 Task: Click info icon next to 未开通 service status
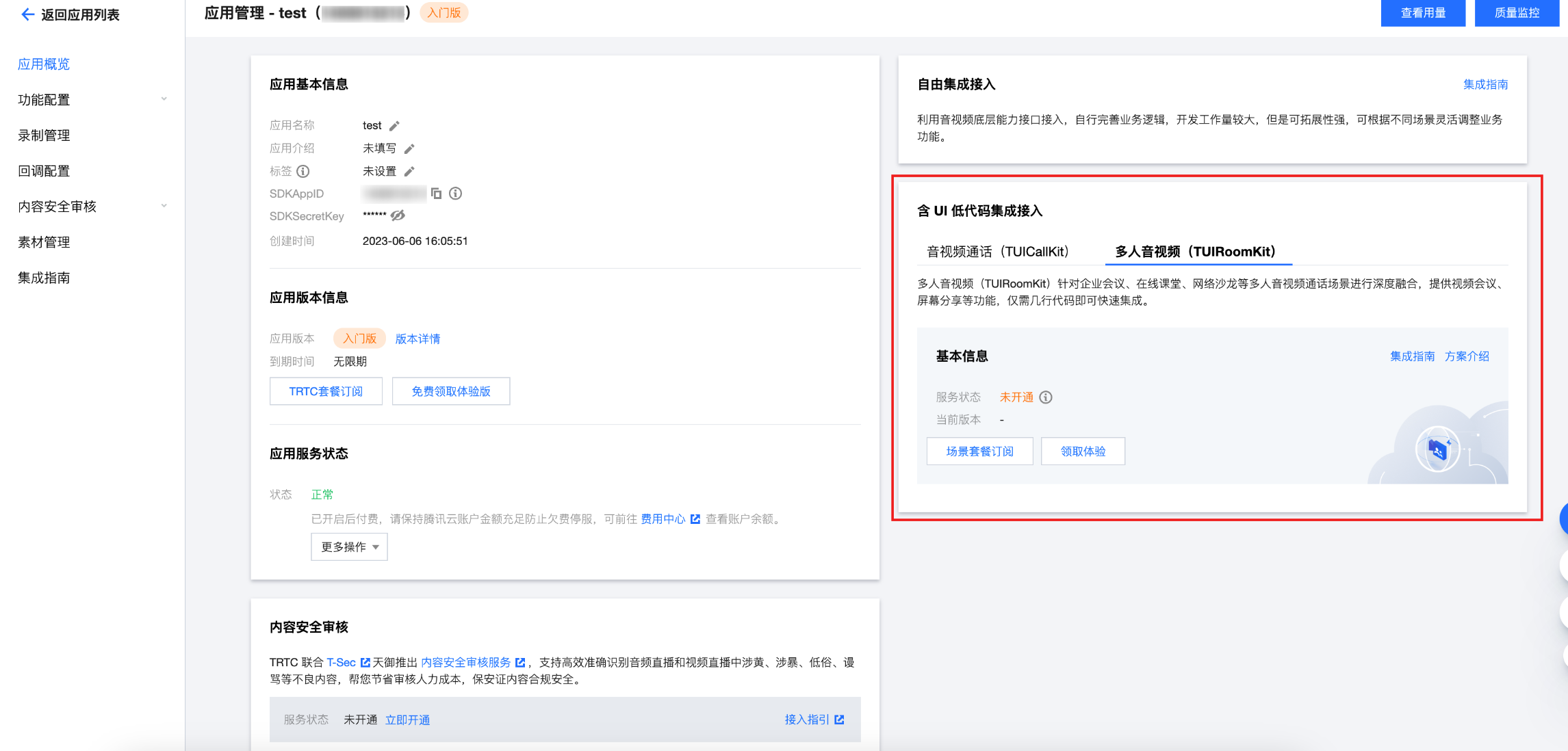tap(1045, 397)
